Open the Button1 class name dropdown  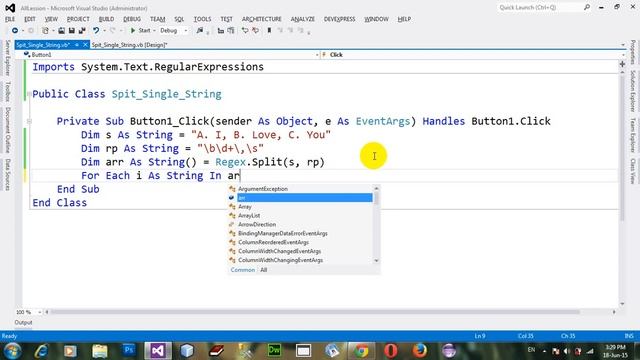pyautogui.click(x=317, y=55)
